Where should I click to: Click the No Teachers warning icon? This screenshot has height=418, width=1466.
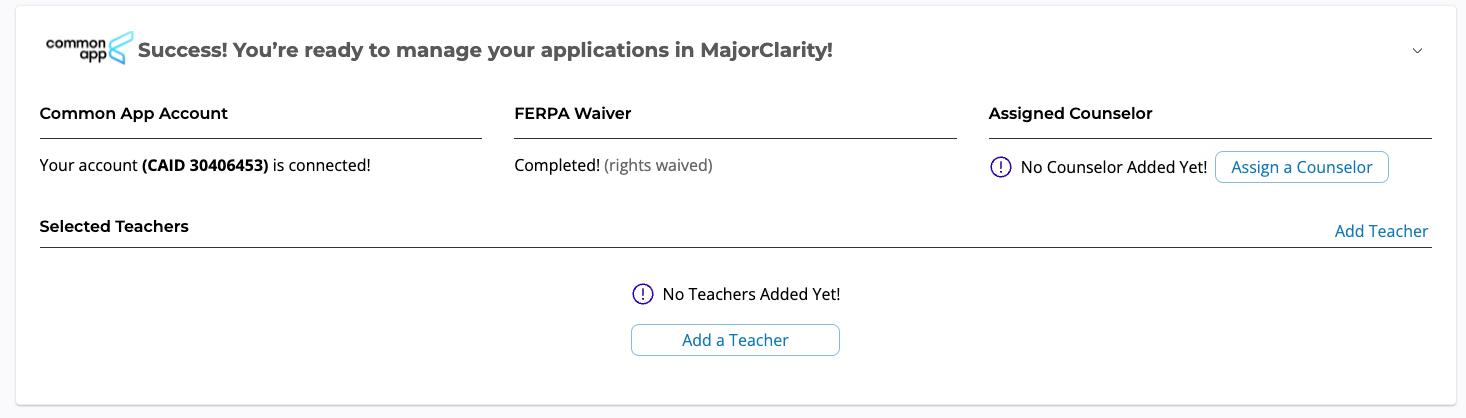coord(642,294)
